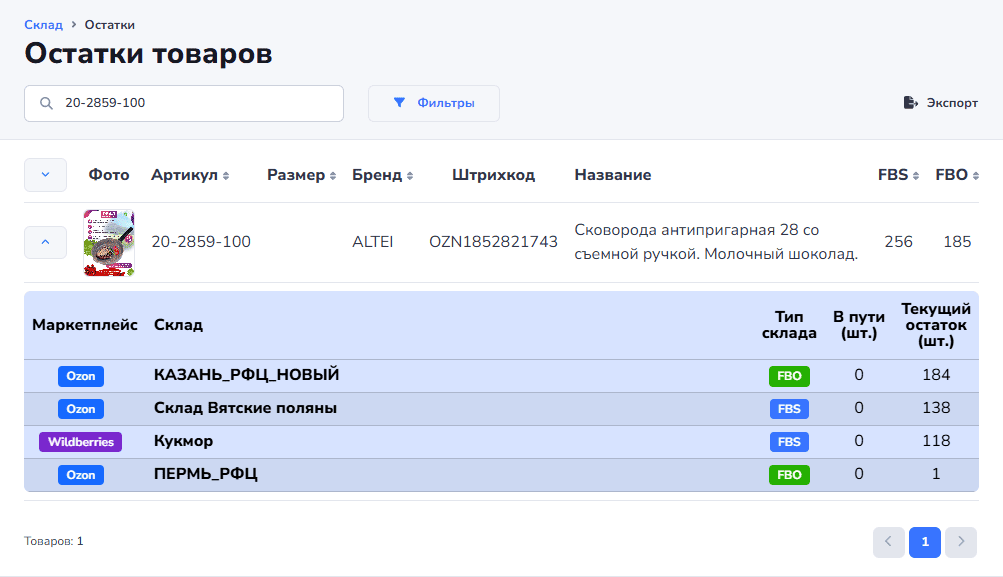The height and width of the screenshot is (577, 1003).
Task: Click the Экспорт export button
Action: coord(940,103)
